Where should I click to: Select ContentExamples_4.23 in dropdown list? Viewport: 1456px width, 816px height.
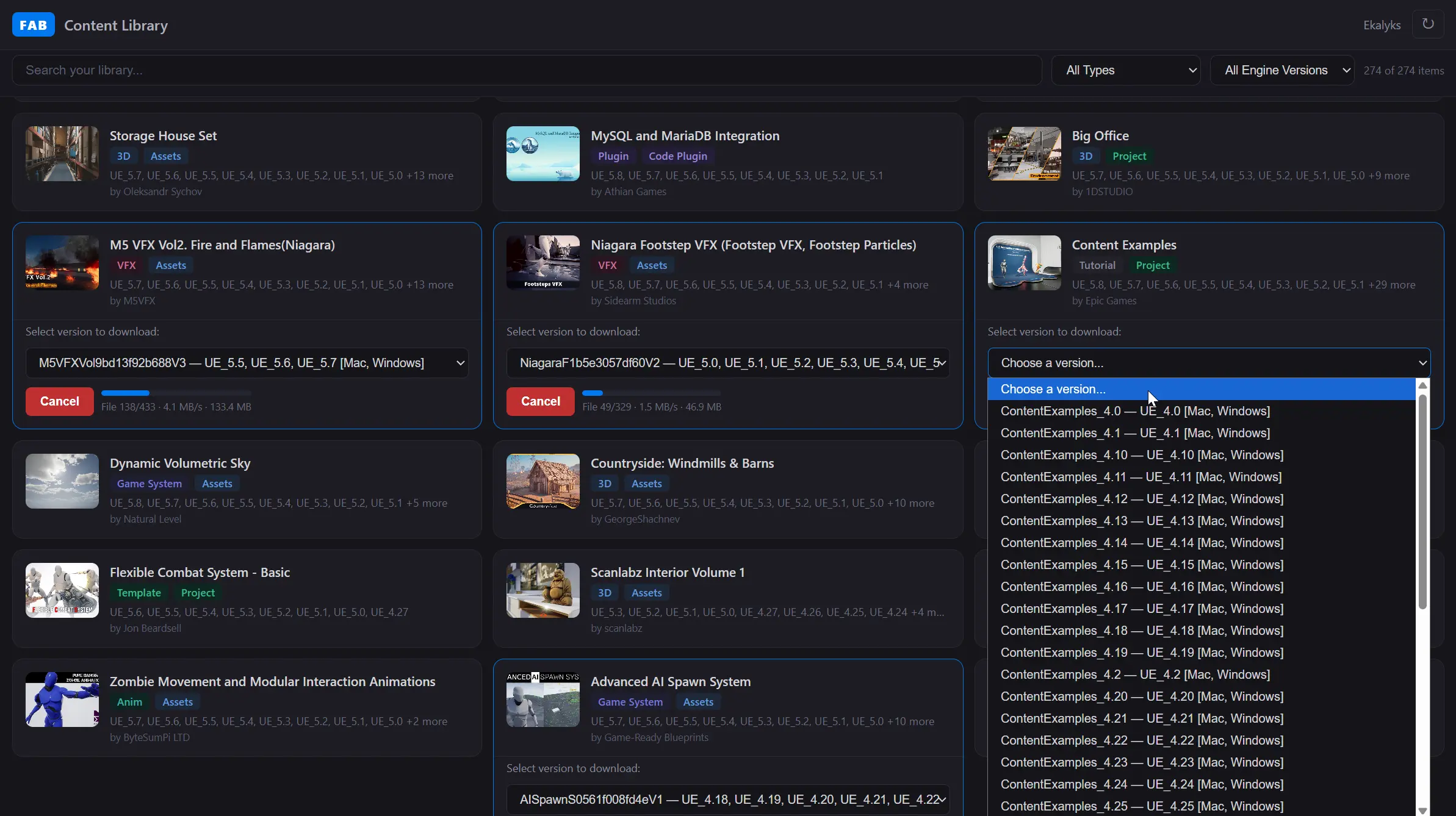click(1202, 762)
